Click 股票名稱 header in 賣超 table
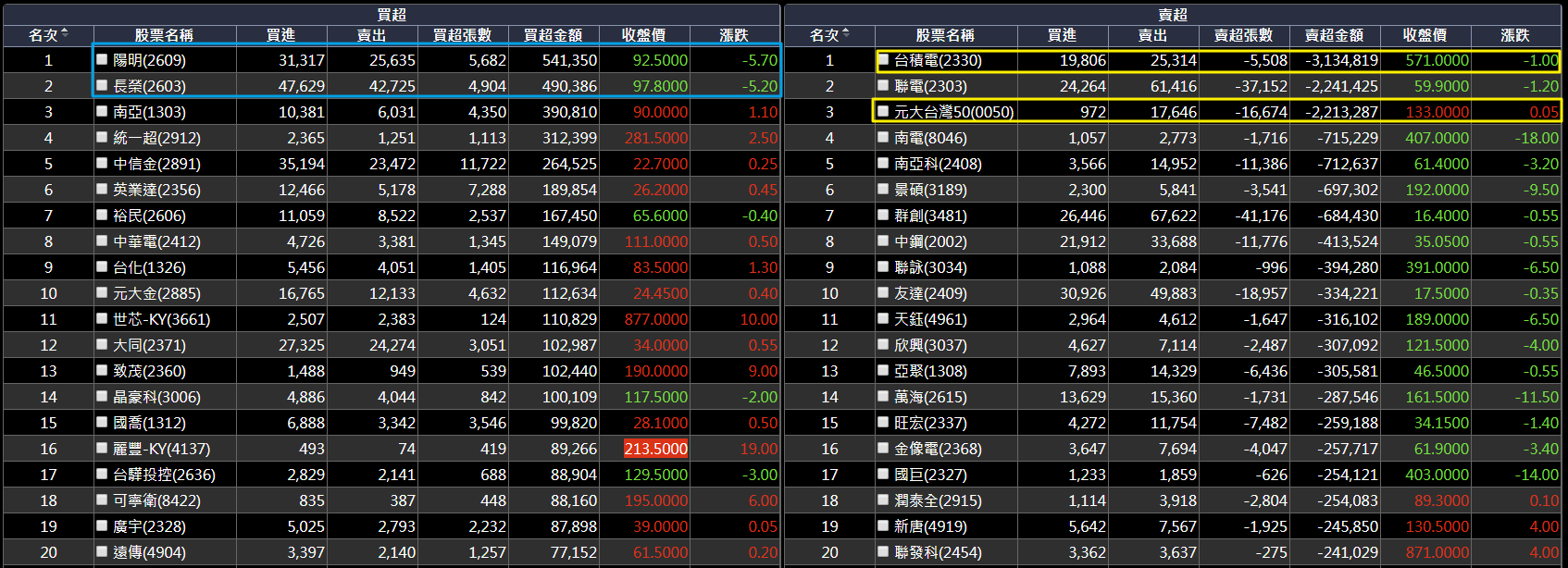The image size is (1568, 568). coord(945,35)
